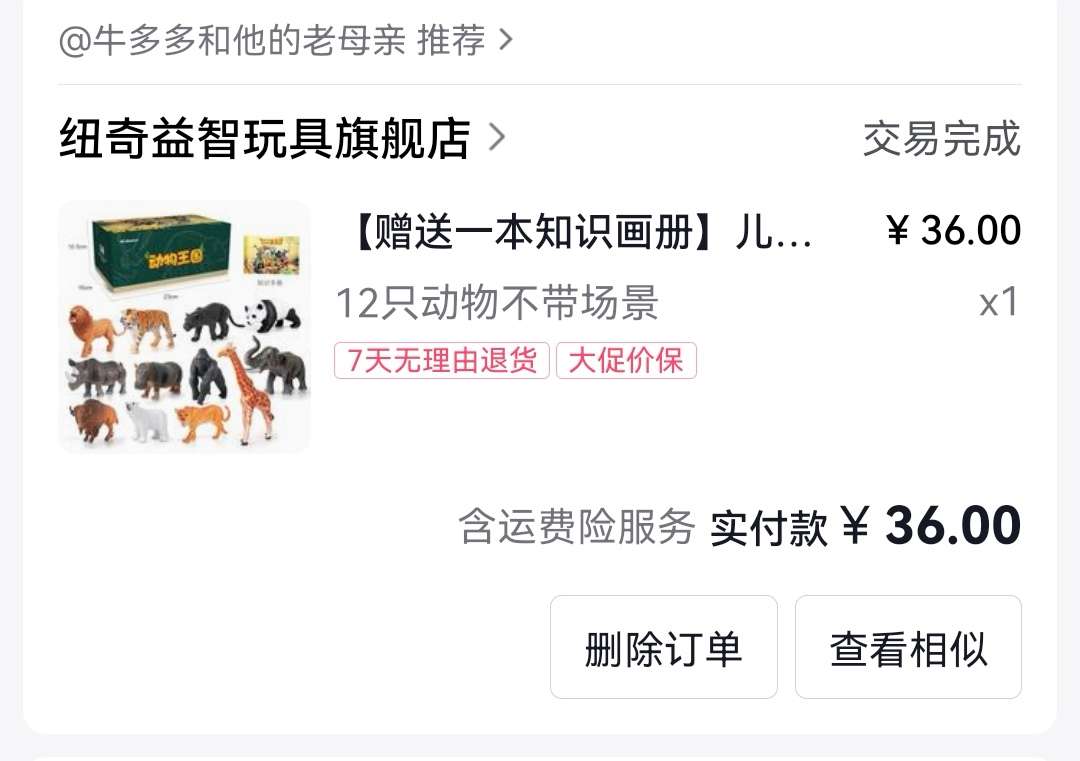Image resolution: width=1080 pixels, height=761 pixels.
Task: Expand the chevron beside 推荐
Action: (x=506, y=40)
